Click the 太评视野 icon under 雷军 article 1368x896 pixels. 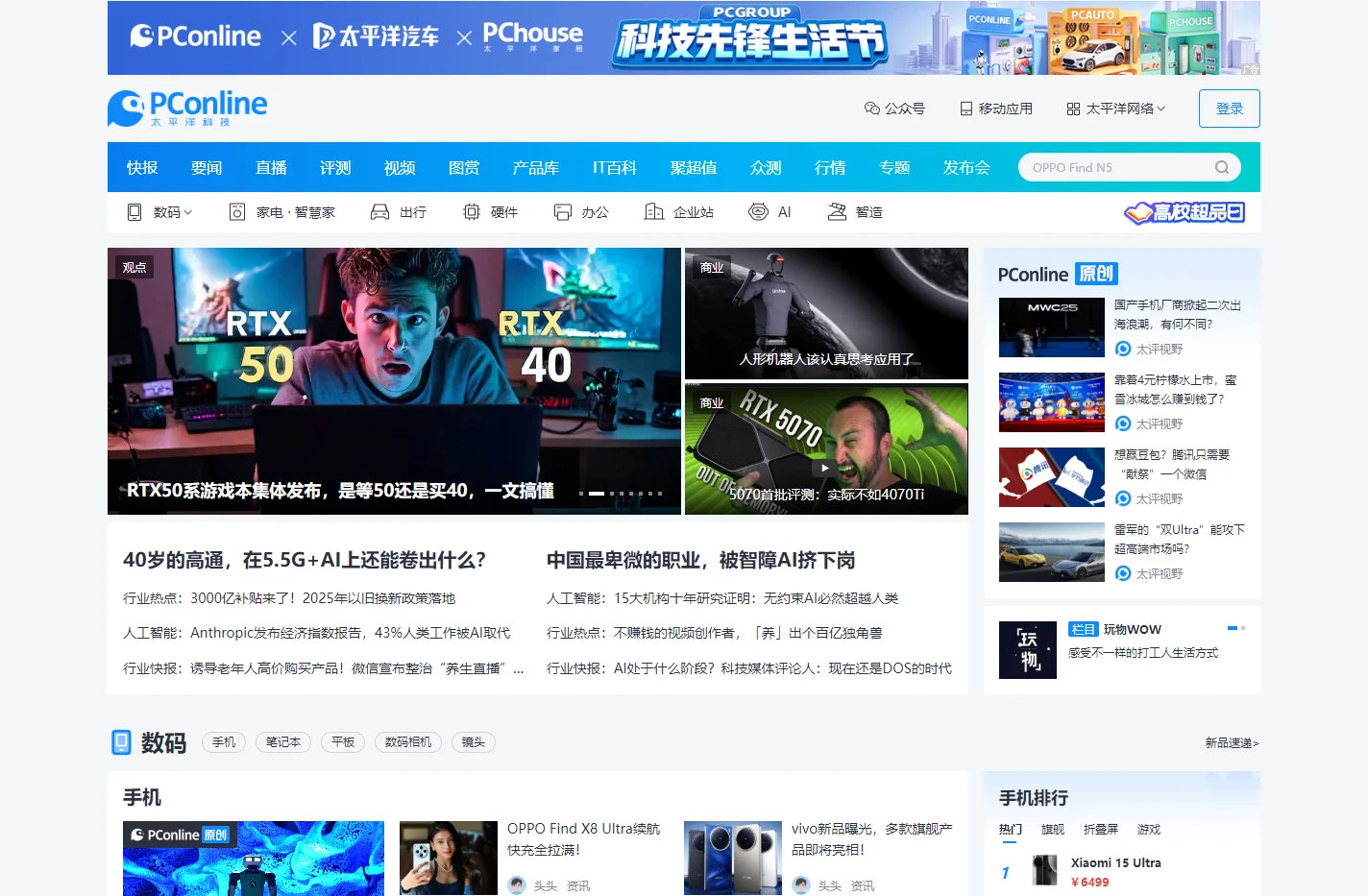coord(1123,573)
